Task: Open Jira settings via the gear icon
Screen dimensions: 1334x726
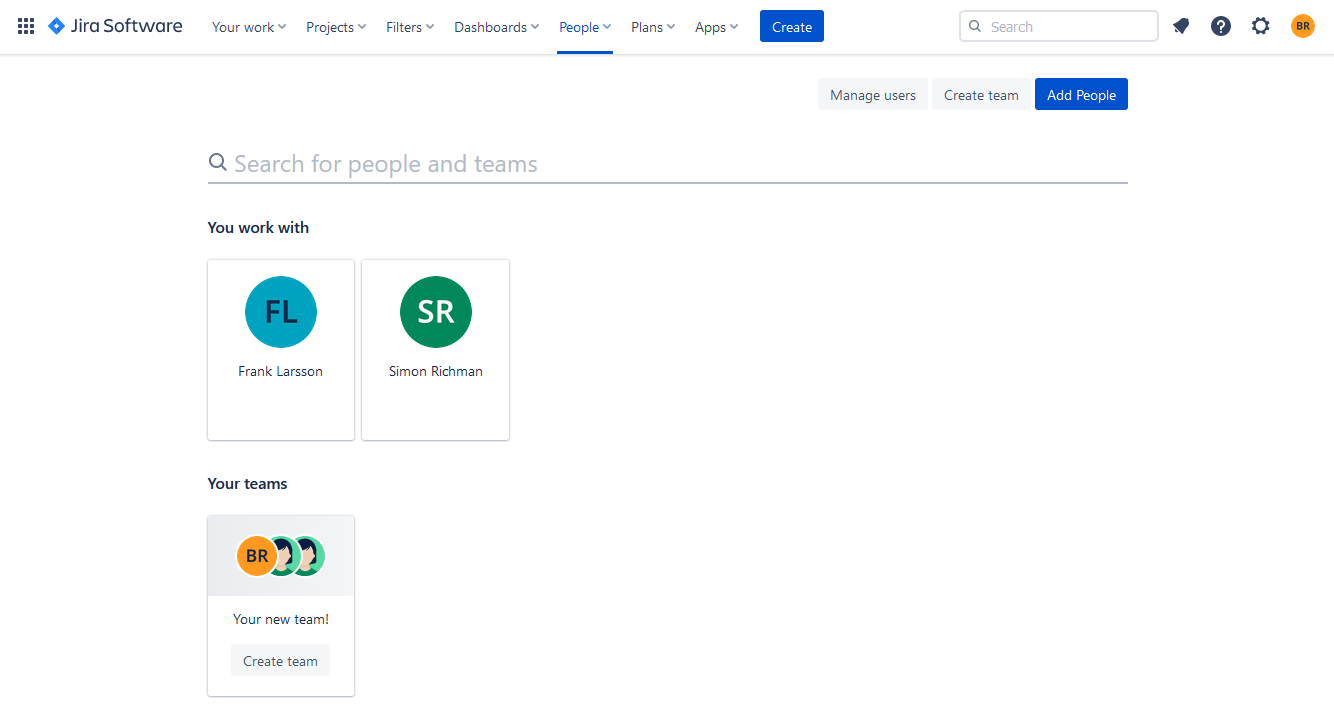Action: [1260, 26]
